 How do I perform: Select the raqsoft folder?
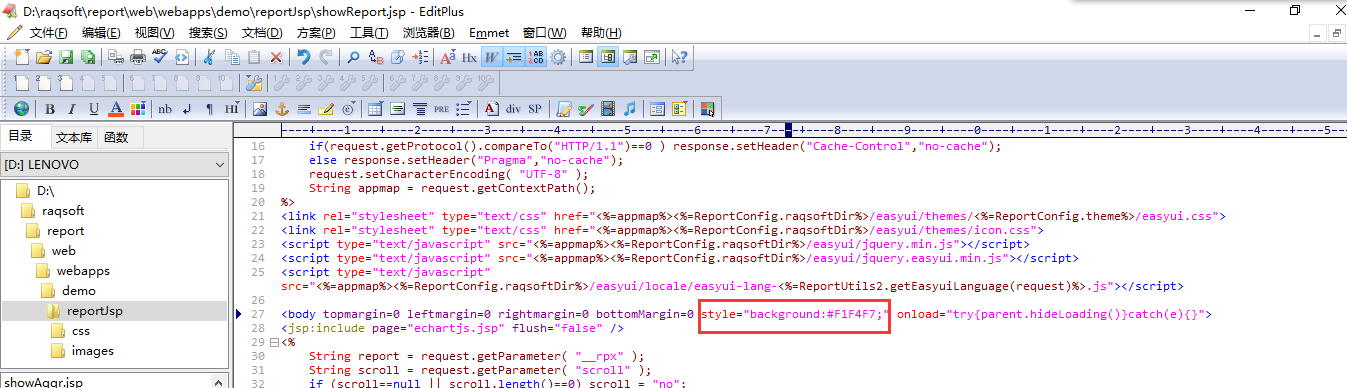point(63,210)
